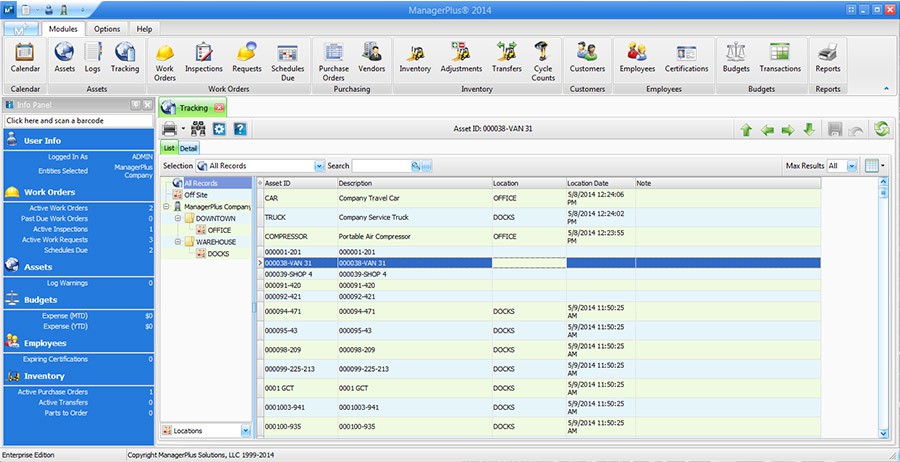Click the Active Work Orders link
This screenshot has width=900, height=462.
59,208
